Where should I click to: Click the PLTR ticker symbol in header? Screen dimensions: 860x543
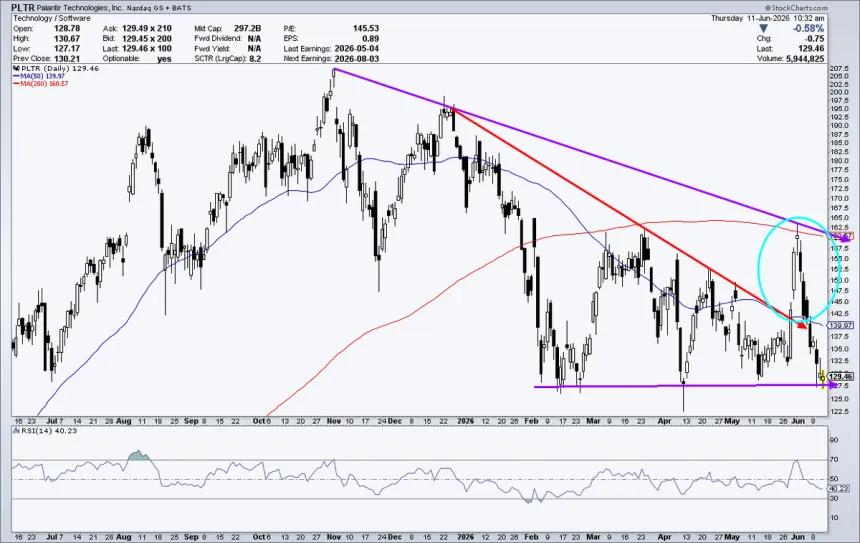point(21,8)
